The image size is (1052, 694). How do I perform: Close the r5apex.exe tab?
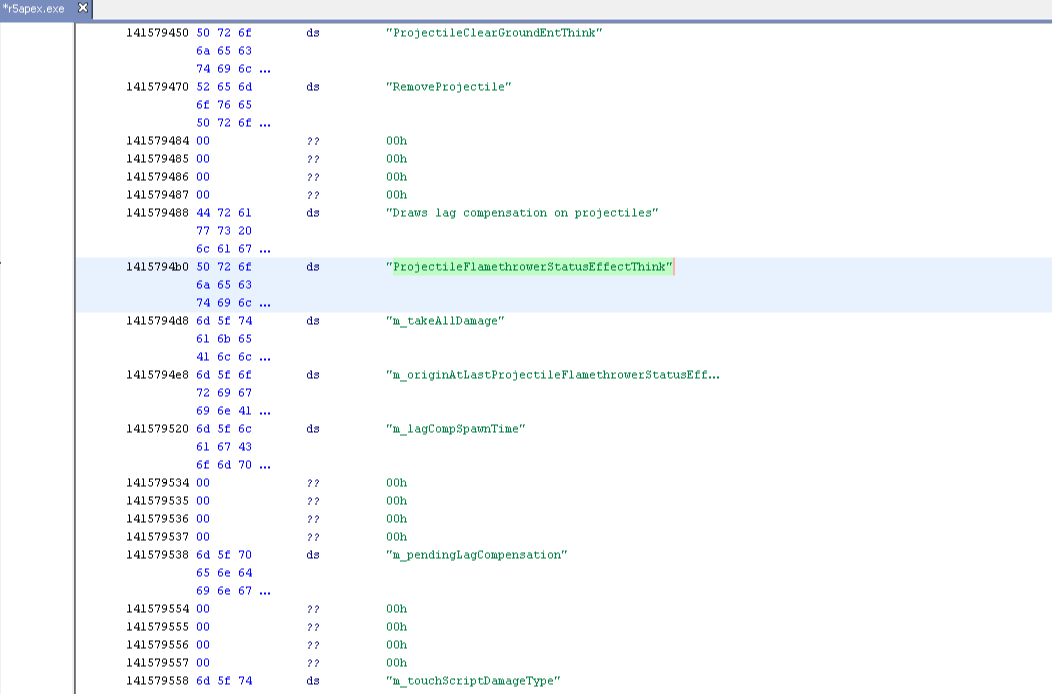pos(83,8)
